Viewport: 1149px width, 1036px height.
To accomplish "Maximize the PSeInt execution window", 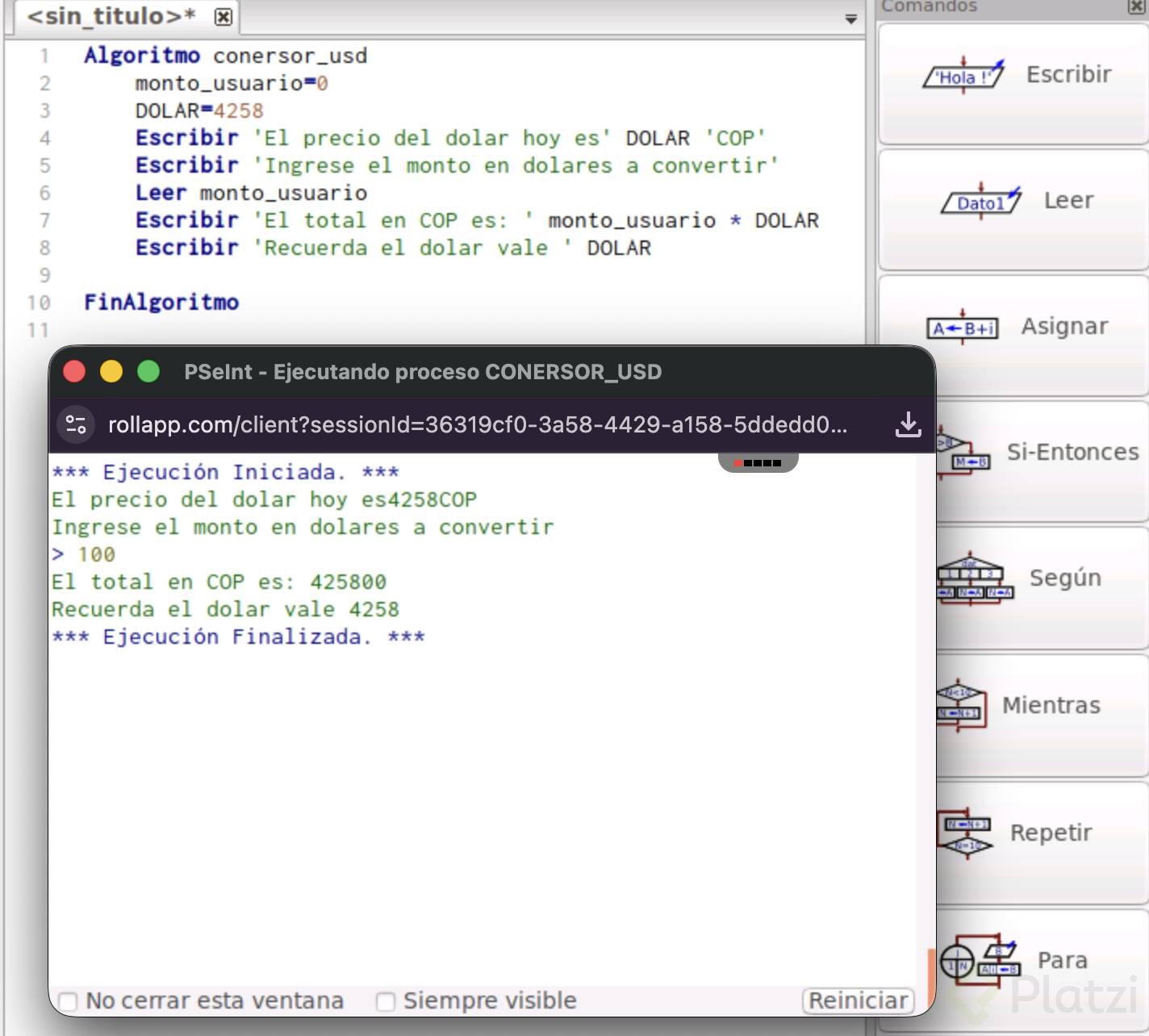I will 148,371.
